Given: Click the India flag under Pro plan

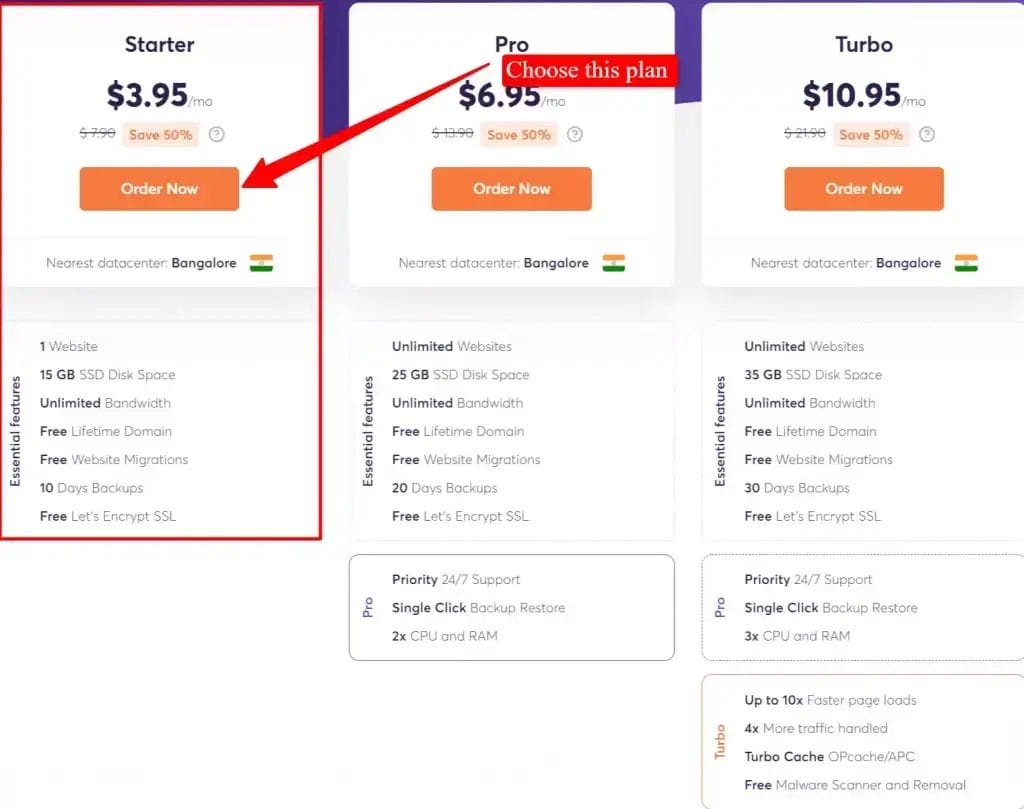Looking at the screenshot, I should coord(614,263).
